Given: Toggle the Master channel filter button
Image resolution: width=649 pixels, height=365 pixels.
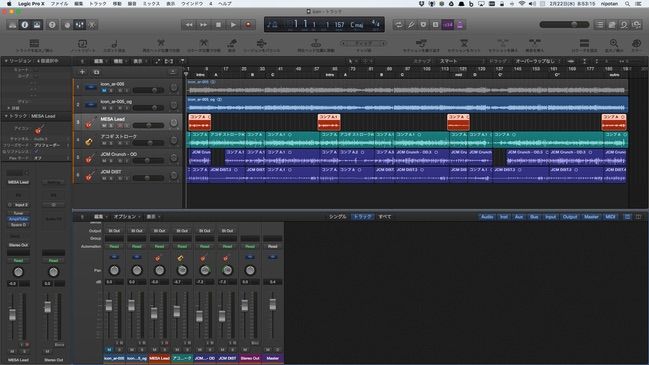Looking at the screenshot, I should 591,217.
